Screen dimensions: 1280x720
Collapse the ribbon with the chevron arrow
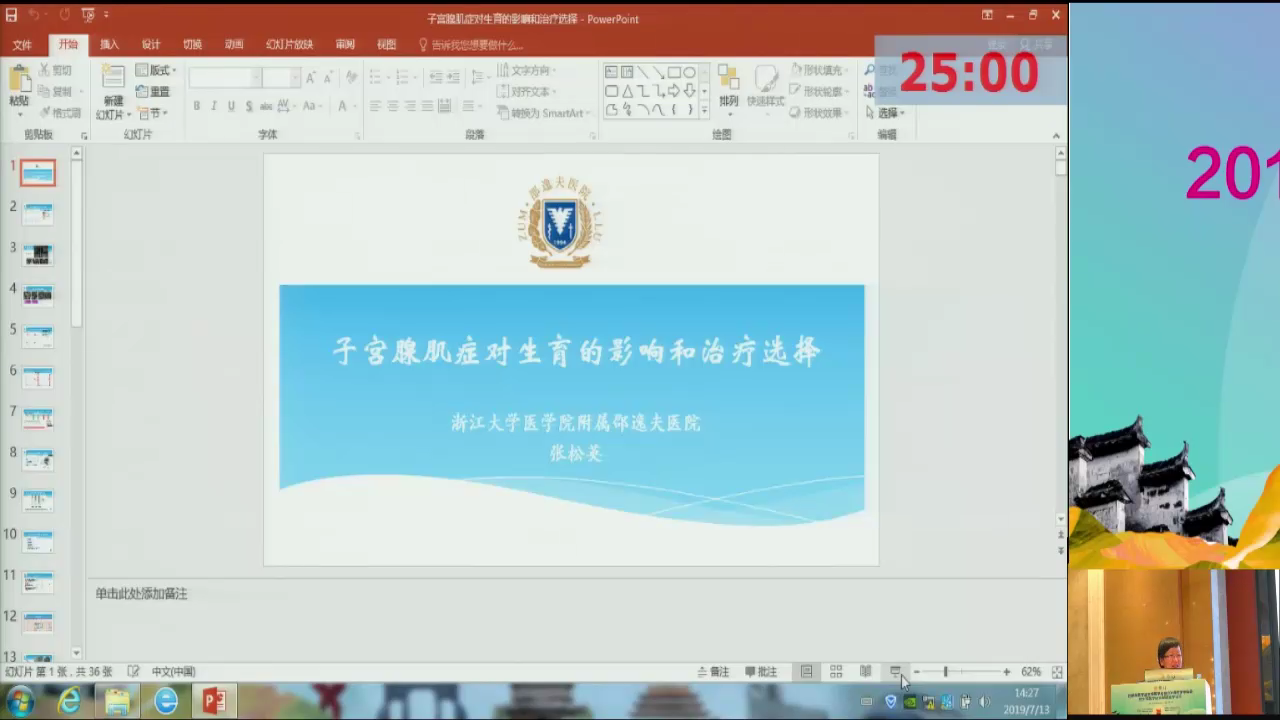click(x=1056, y=136)
